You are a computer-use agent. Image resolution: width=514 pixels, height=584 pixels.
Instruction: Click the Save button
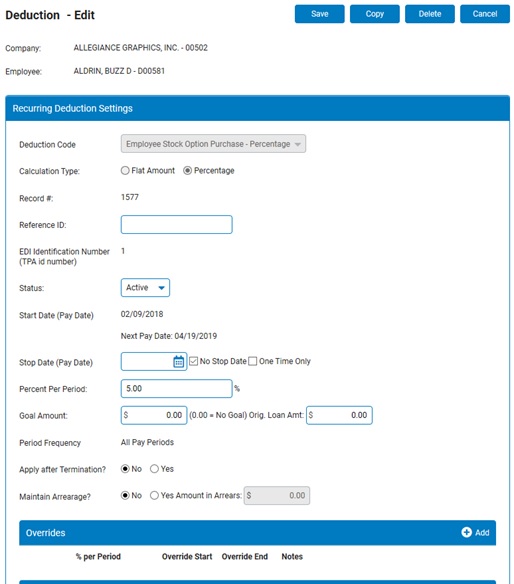tap(320, 14)
